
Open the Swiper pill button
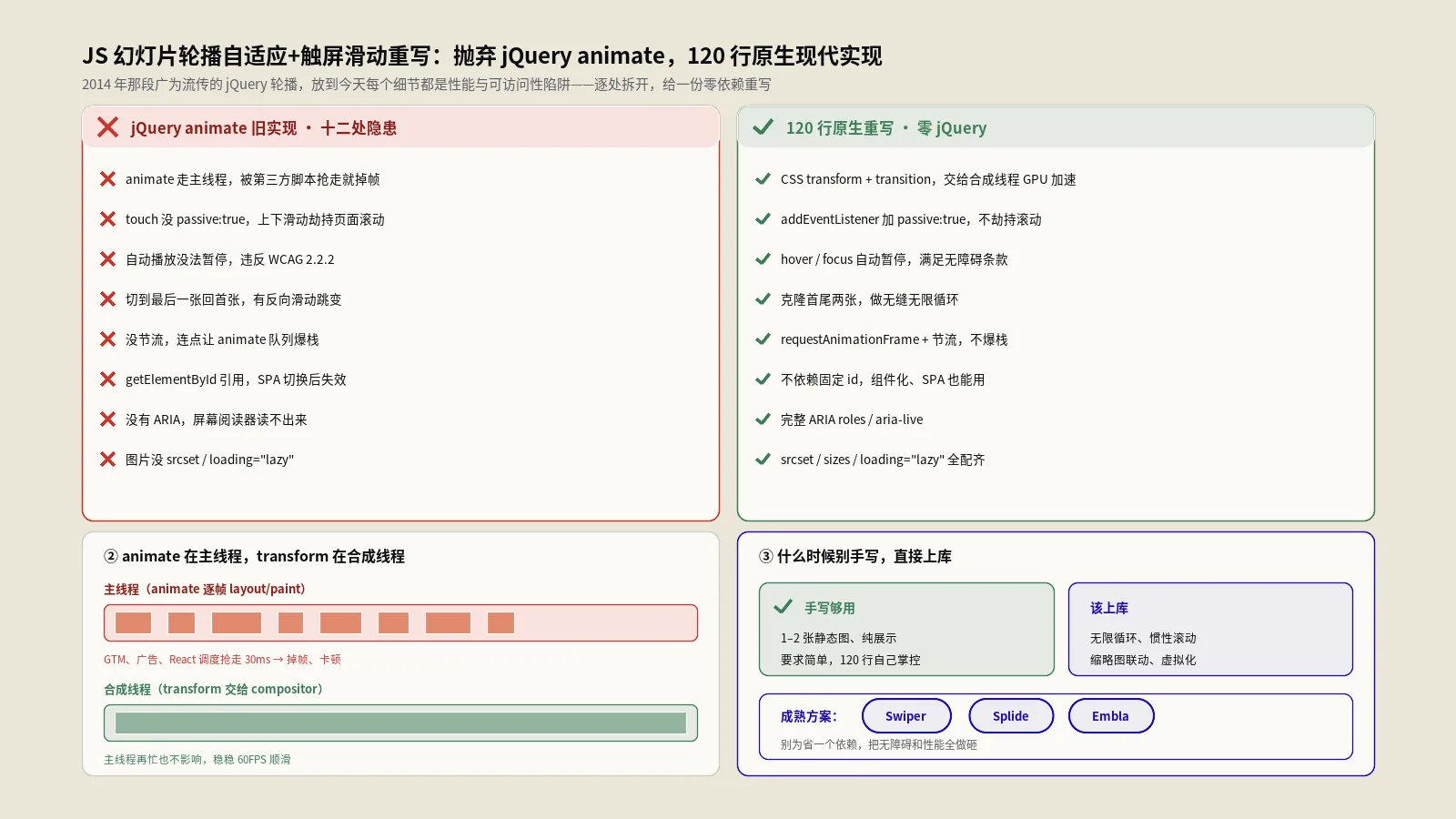(x=906, y=716)
